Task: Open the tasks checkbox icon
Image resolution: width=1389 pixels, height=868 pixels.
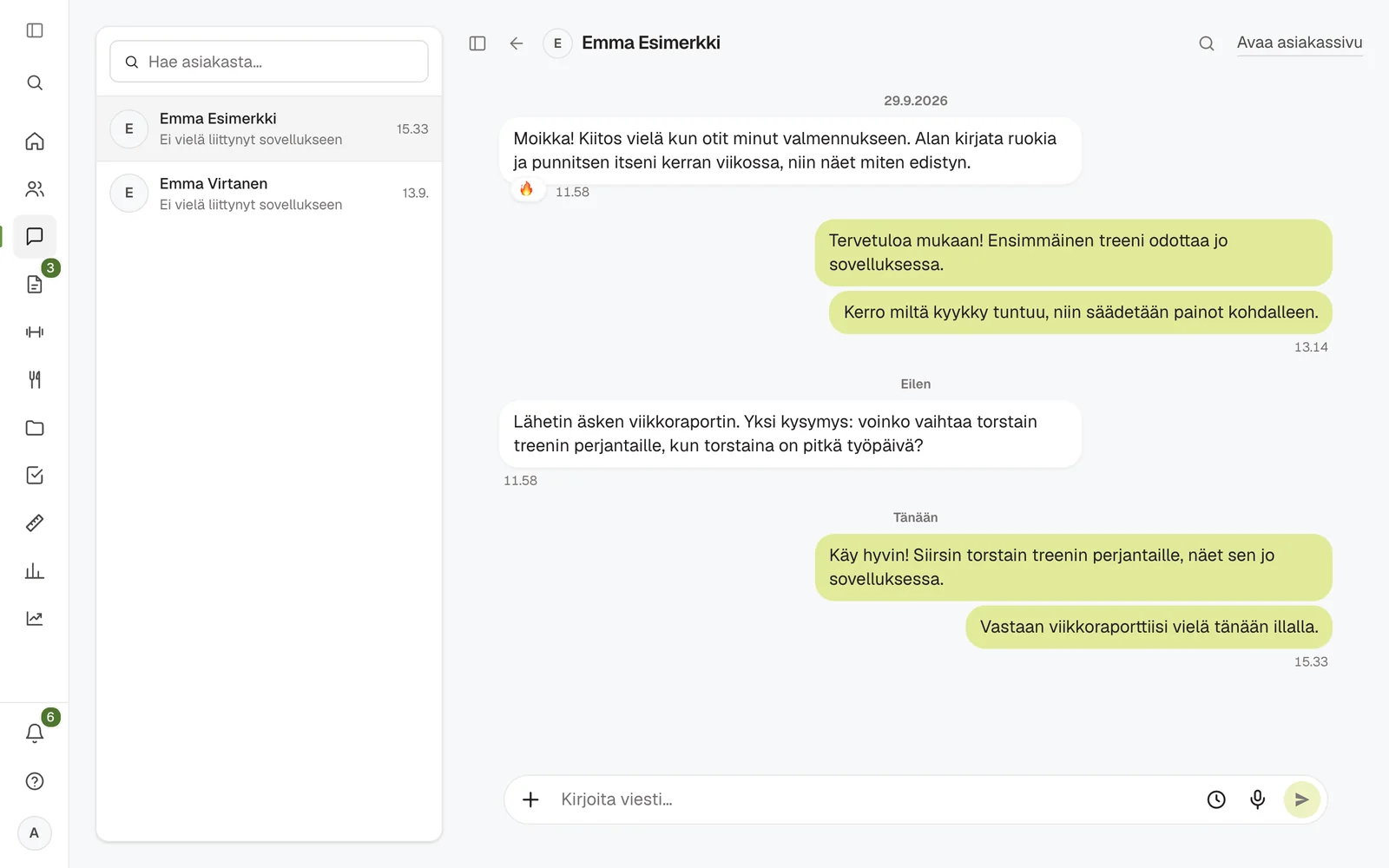Action: [x=35, y=475]
